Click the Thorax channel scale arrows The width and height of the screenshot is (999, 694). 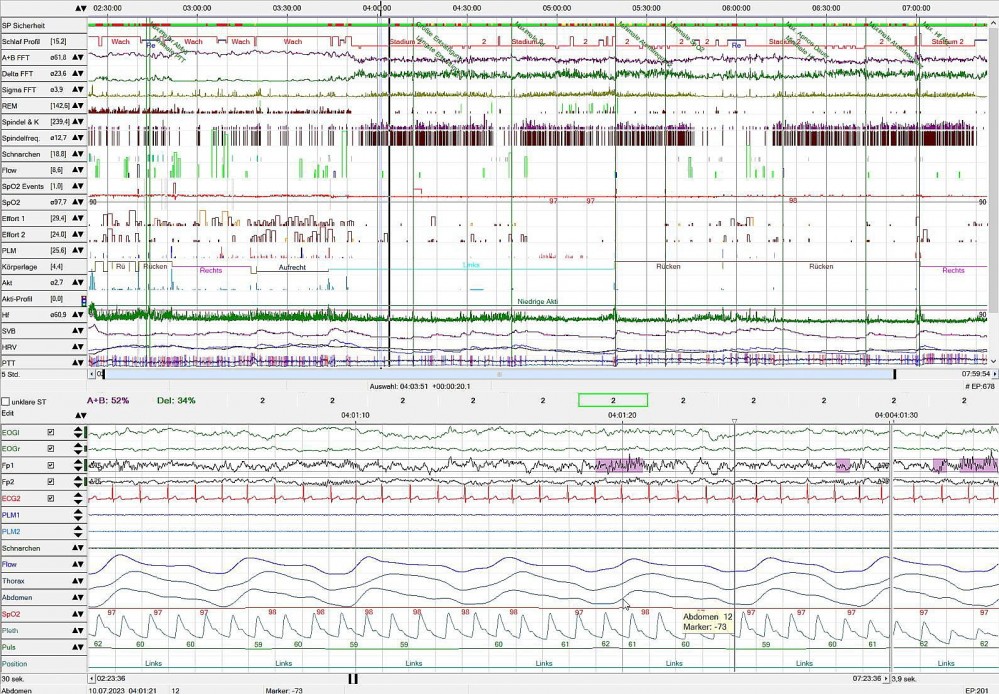click(77, 581)
